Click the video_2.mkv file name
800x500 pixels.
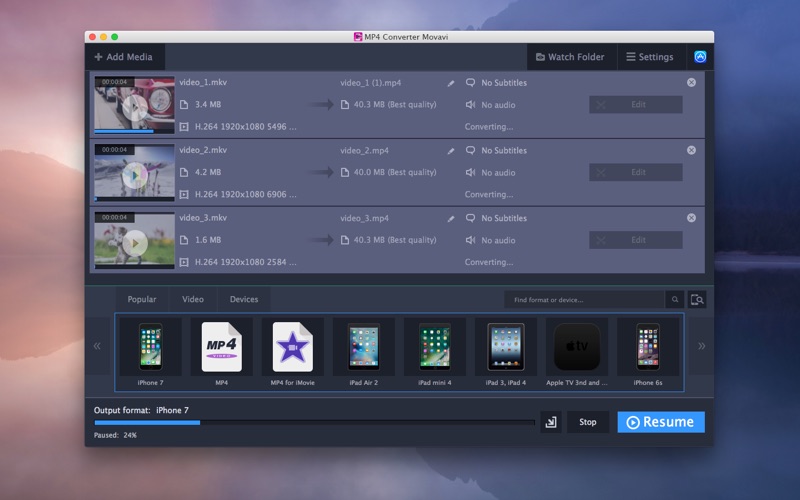point(203,150)
